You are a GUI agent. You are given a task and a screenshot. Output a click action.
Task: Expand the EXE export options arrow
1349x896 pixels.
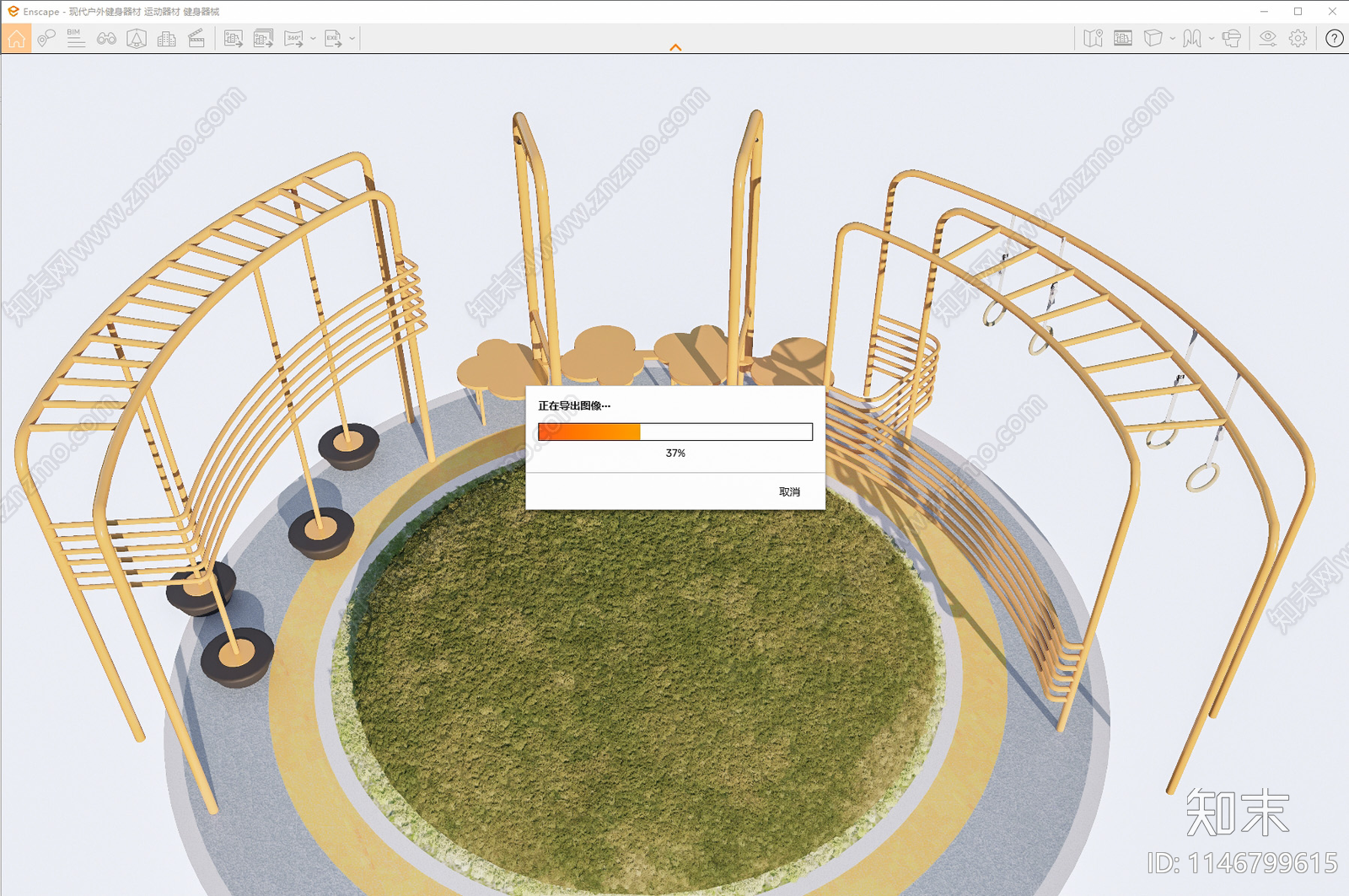click(x=352, y=39)
